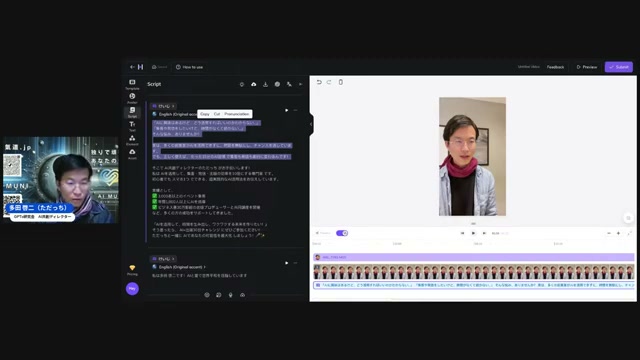Click the round floating button at canvas bottom-right
Screen dimensions: 640x360
tap(629, 218)
